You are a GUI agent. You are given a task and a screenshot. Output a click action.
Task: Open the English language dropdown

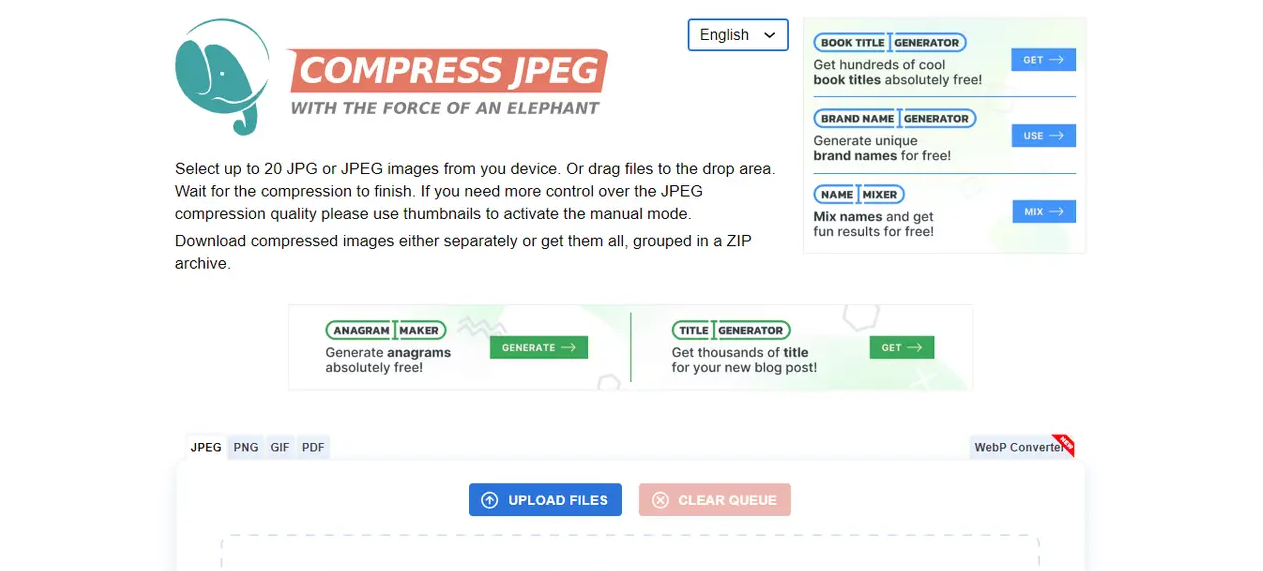[x=738, y=35]
